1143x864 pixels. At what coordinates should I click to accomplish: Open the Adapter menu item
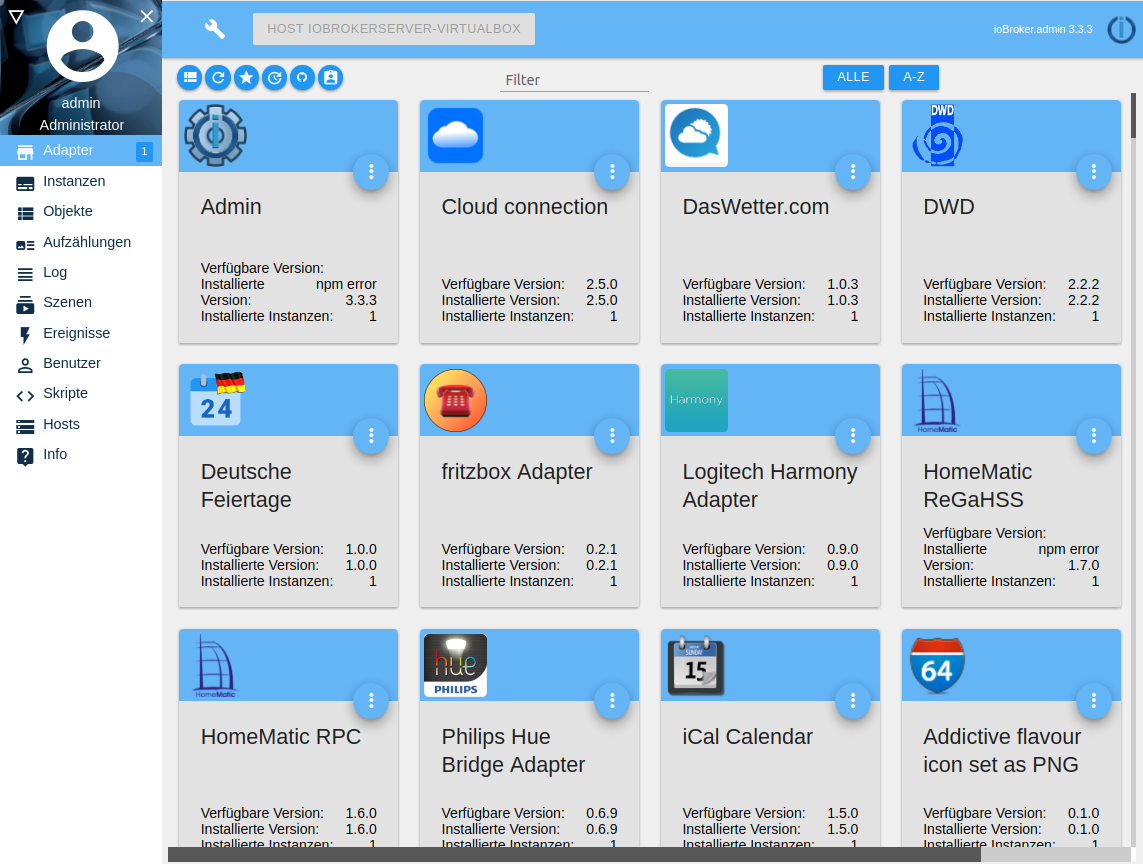(x=81, y=150)
